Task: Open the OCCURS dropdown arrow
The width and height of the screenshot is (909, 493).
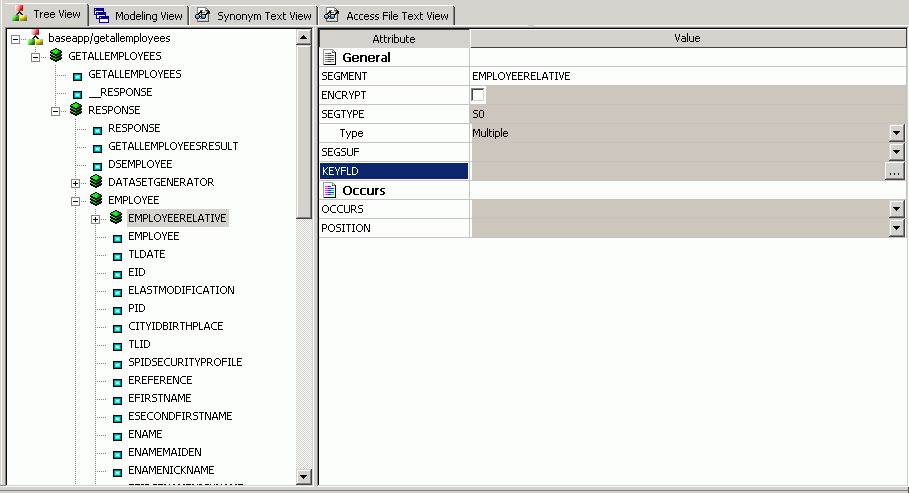Action: [896, 209]
